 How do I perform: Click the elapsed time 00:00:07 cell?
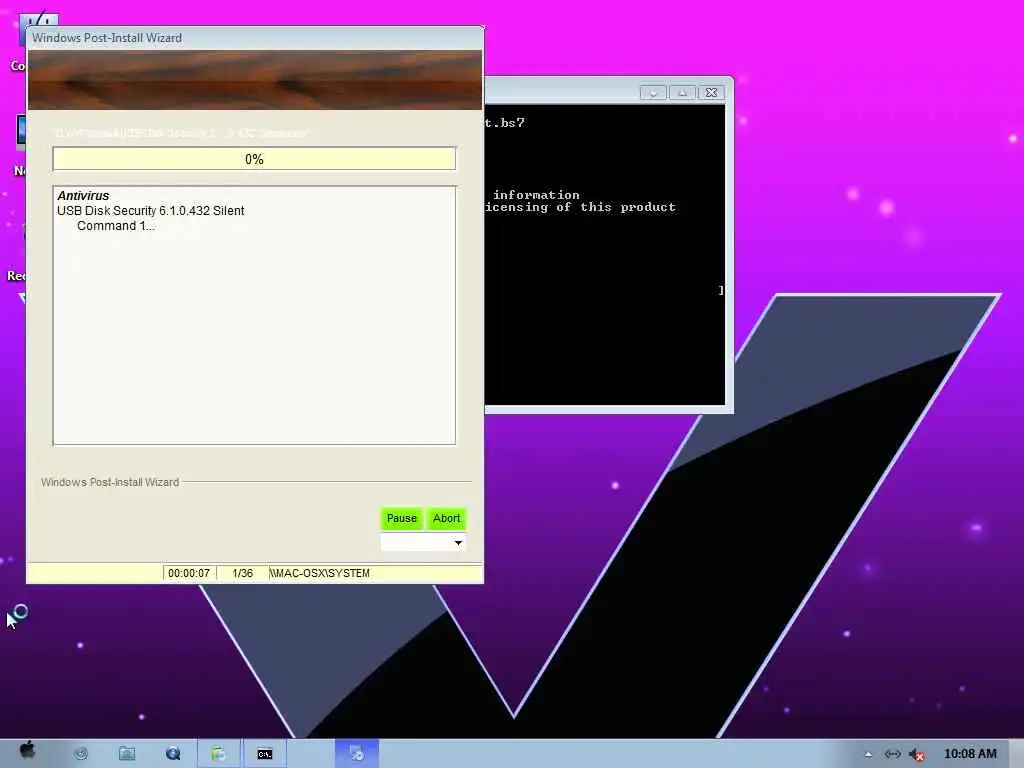tap(189, 573)
